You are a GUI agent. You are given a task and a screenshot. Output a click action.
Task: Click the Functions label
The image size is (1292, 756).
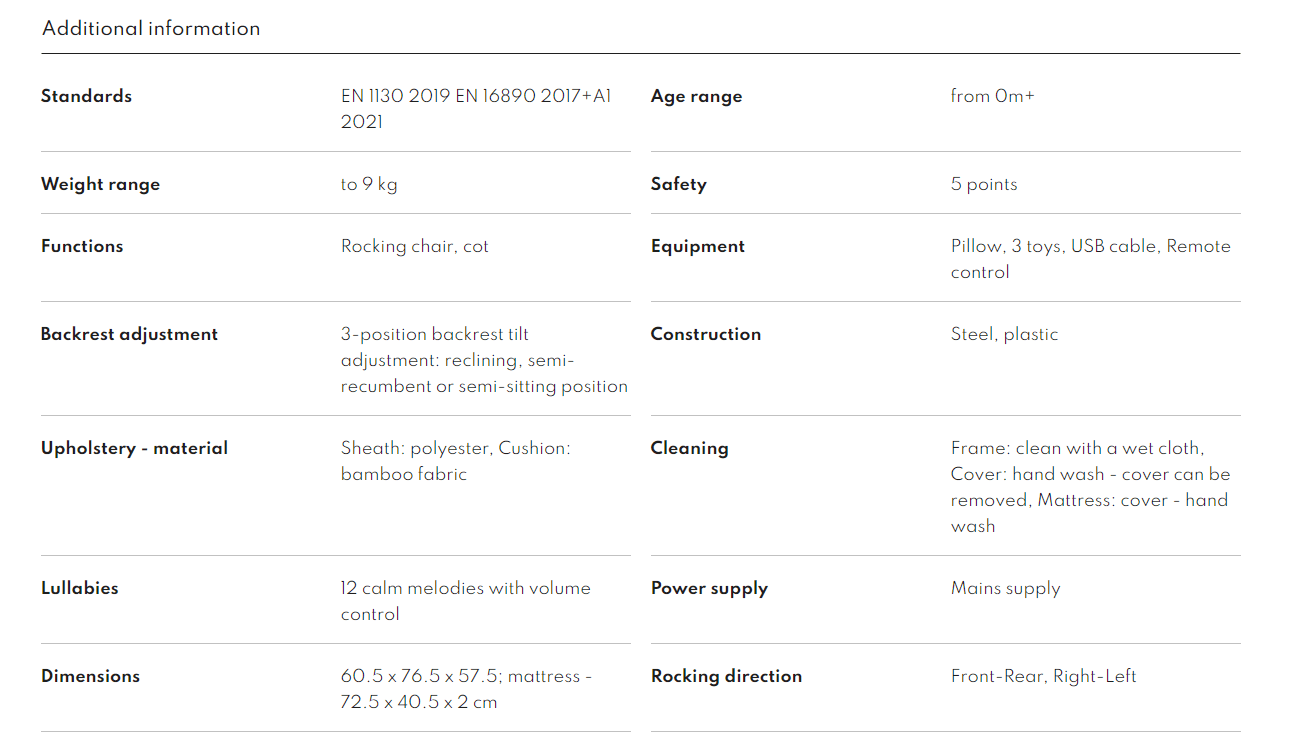82,246
